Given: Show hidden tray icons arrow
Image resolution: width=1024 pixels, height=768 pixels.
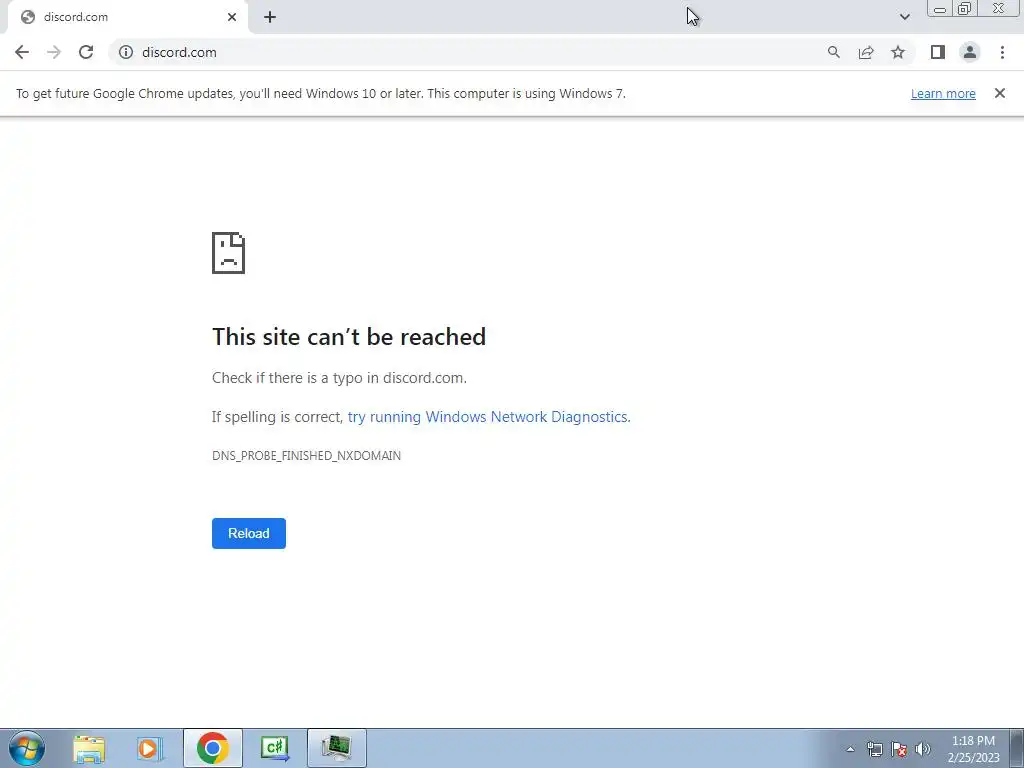Looking at the screenshot, I should pos(850,749).
